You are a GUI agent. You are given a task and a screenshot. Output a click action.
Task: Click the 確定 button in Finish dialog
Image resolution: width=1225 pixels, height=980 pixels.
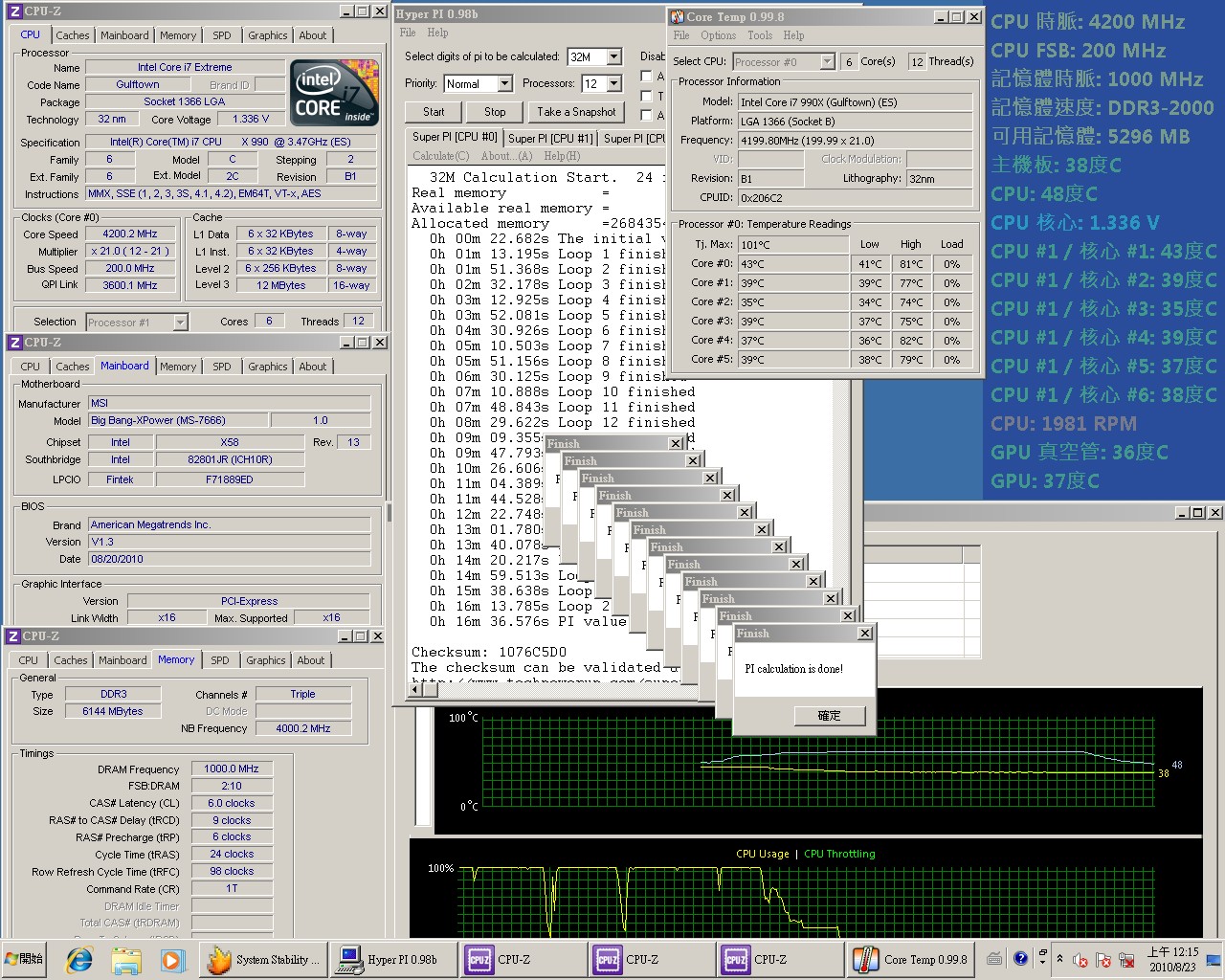830,716
